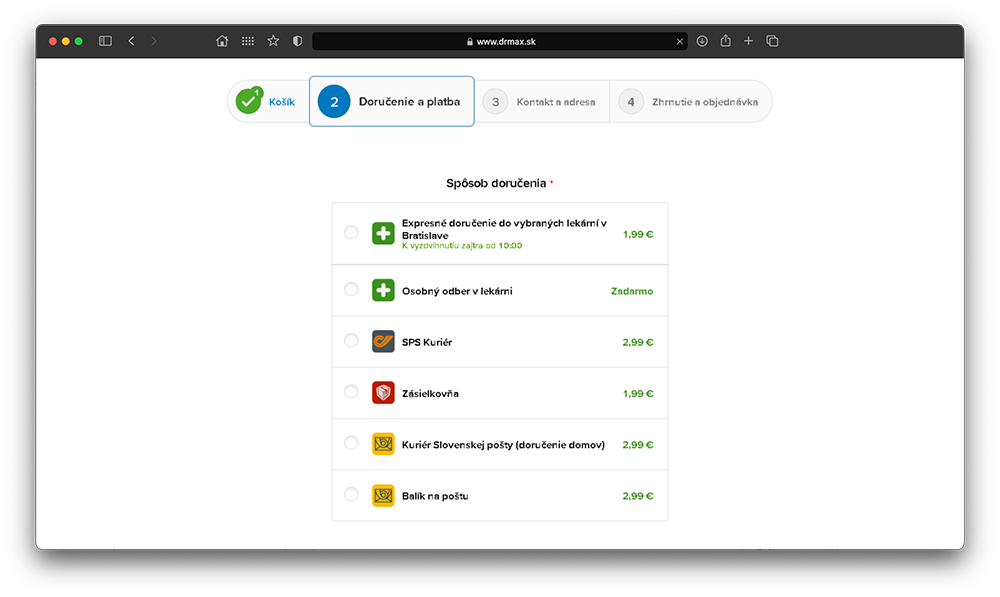
Task: Click the www.drmax.sk address field
Action: pos(500,41)
